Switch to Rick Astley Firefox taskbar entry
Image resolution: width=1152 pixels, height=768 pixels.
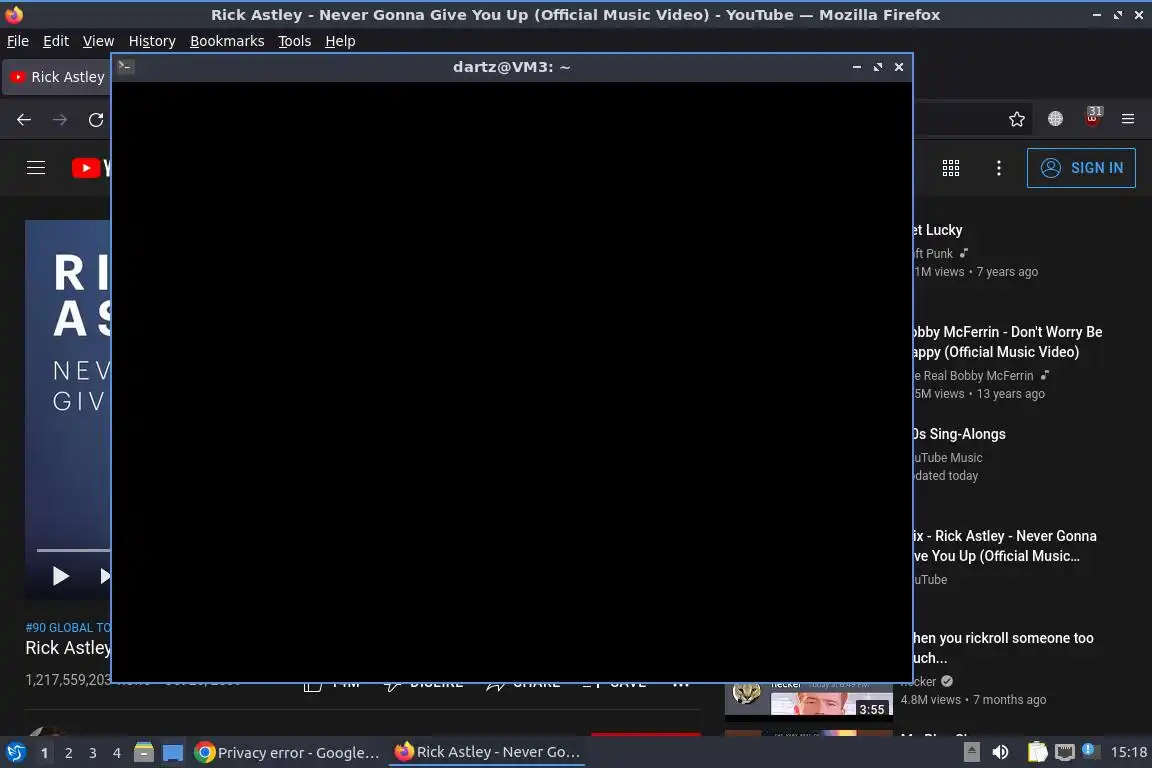[x=487, y=752]
